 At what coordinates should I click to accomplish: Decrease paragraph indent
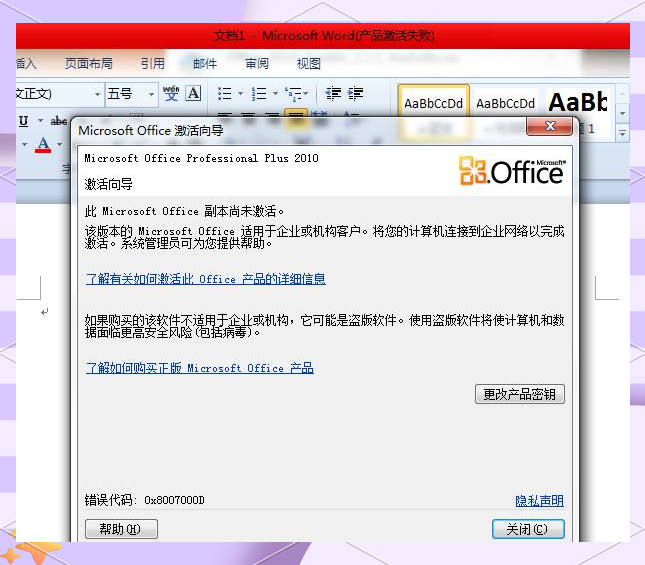[333, 94]
